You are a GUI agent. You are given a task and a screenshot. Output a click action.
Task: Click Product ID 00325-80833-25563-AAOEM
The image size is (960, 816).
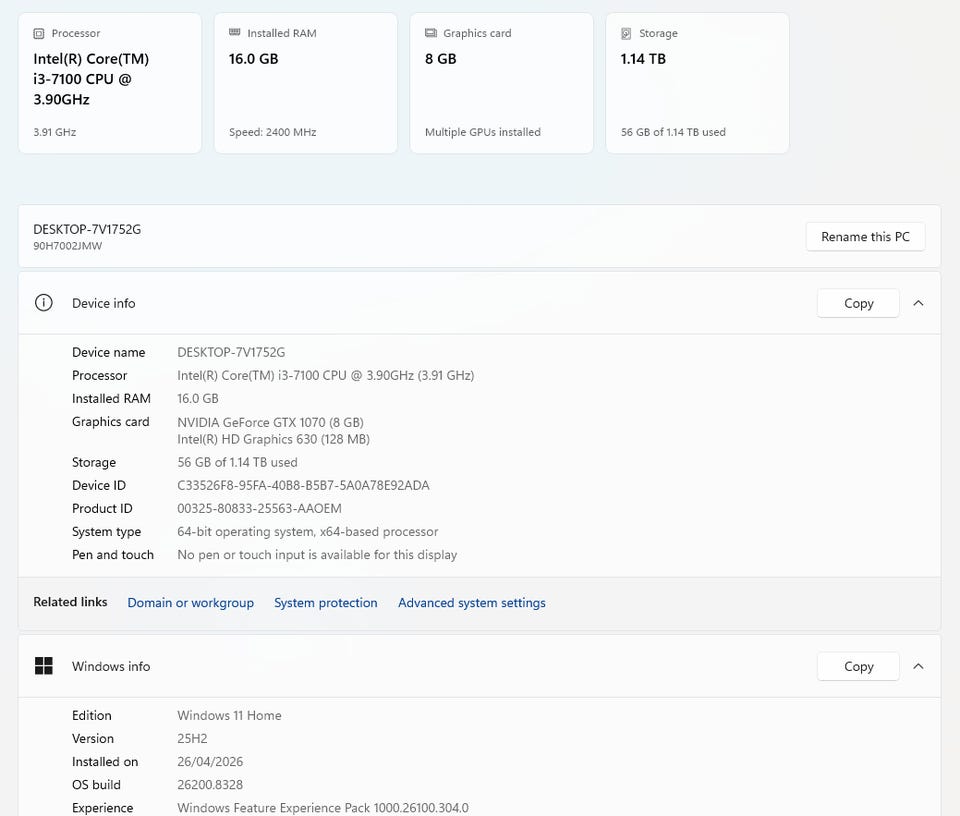pyautogui.click(x=259, y=509)
